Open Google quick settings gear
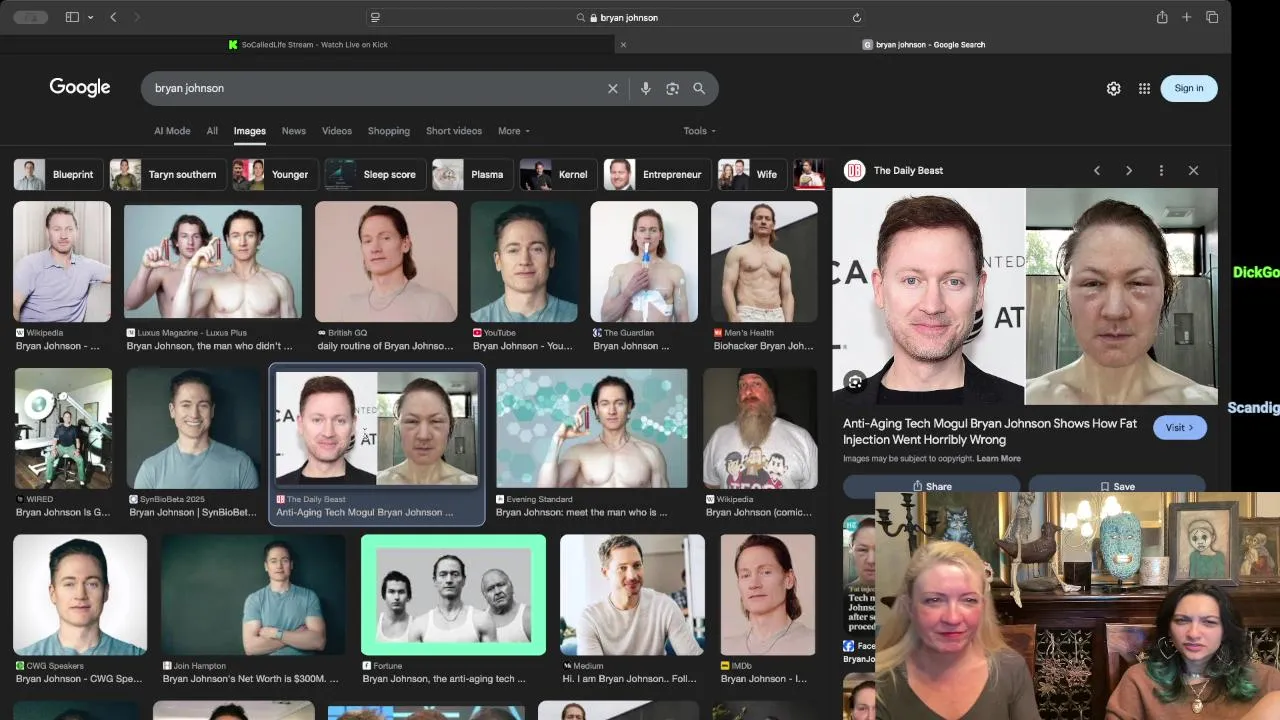1280x720 pixels. pos(1114,88)
